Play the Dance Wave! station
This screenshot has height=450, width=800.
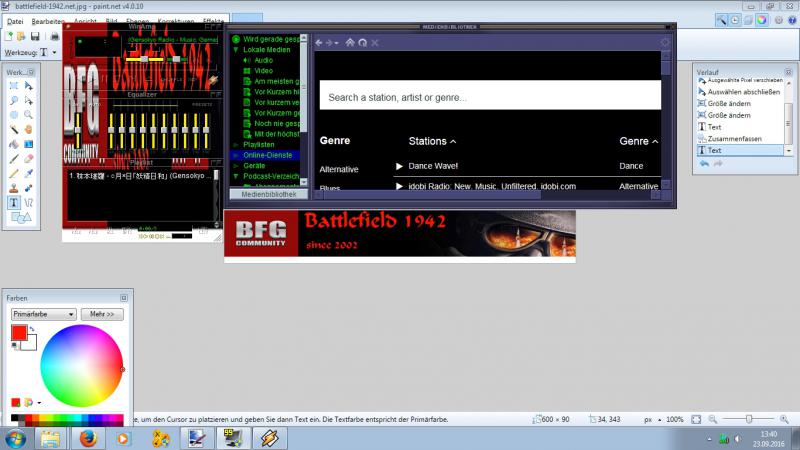399,166
